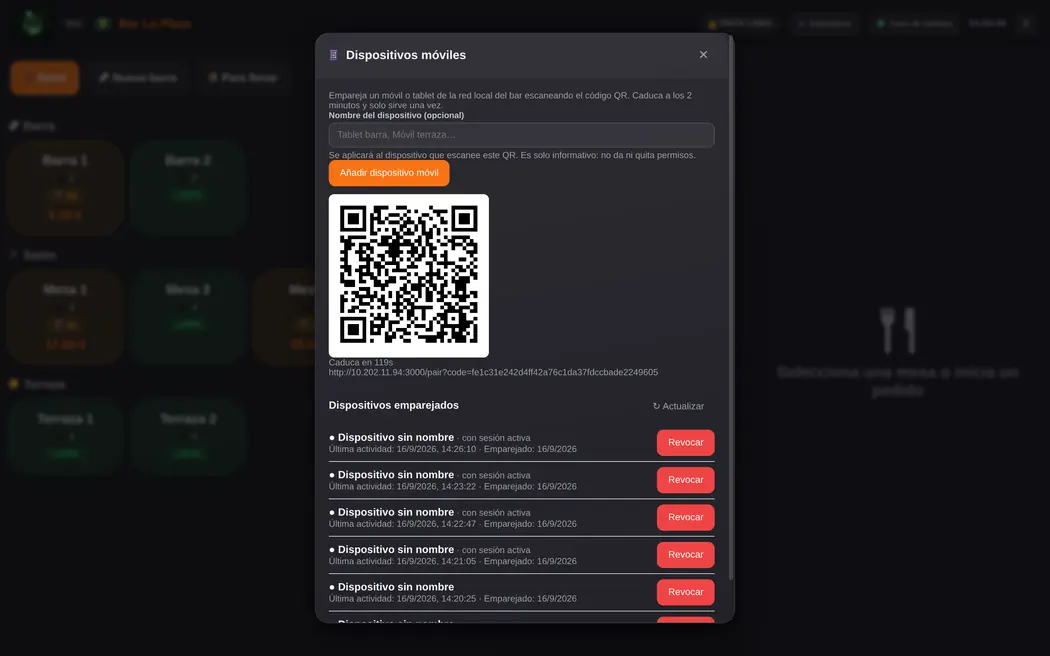Click the phone icon beside the dialog title
This screenshot has width=1050, height=656.
coord(333,55)
